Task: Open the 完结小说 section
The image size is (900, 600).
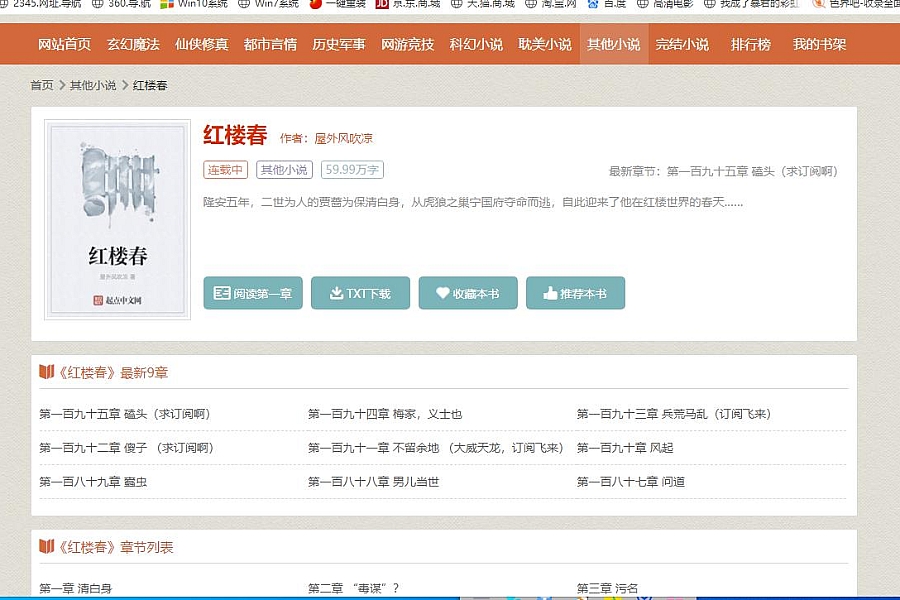Action: pos(682,44)
